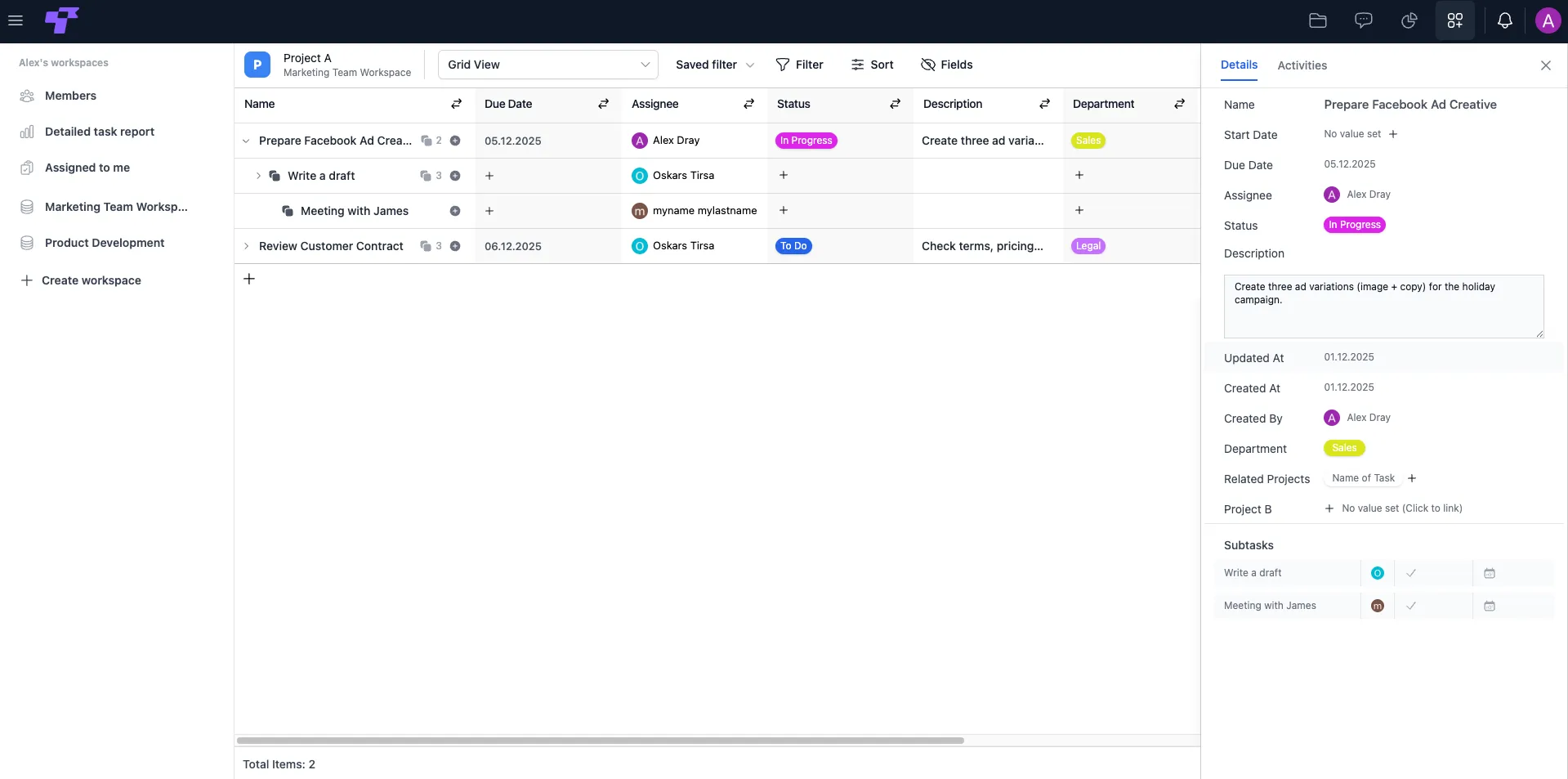The width and height of the screenshot is (1568, 779).
Task: Mark Meeting with James subtask complete
Action: coord(1410,606)
